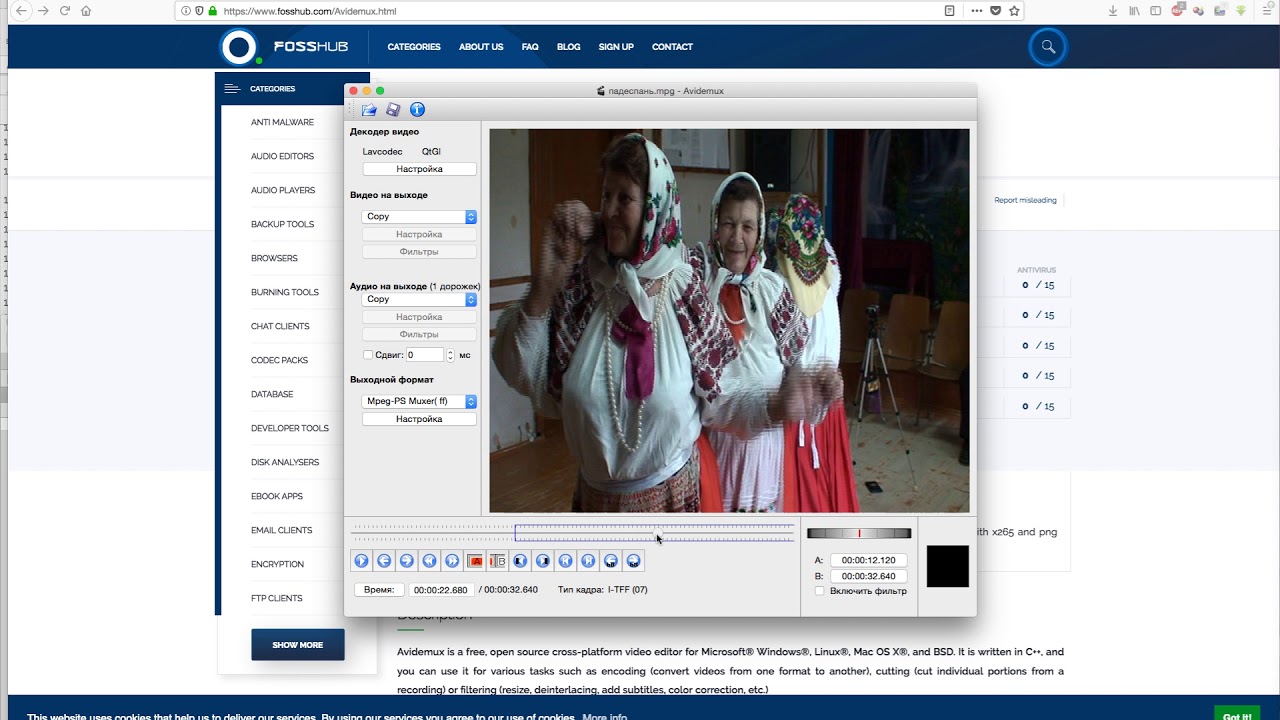Image resolution: width=1280 pixels, height=720 pixels.
Task: Set selection end marker B
Action: point(497,561)
